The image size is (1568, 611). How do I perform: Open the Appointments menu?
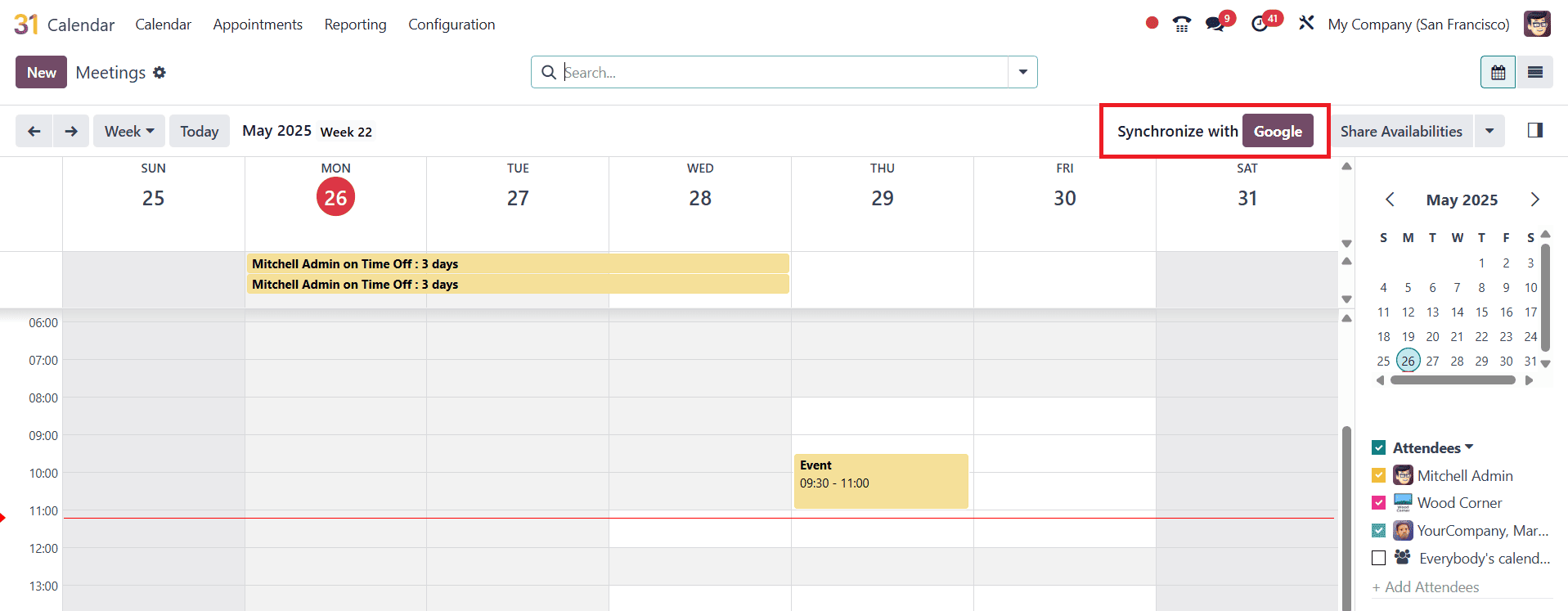pyautogui.click(x=258, y=25)
